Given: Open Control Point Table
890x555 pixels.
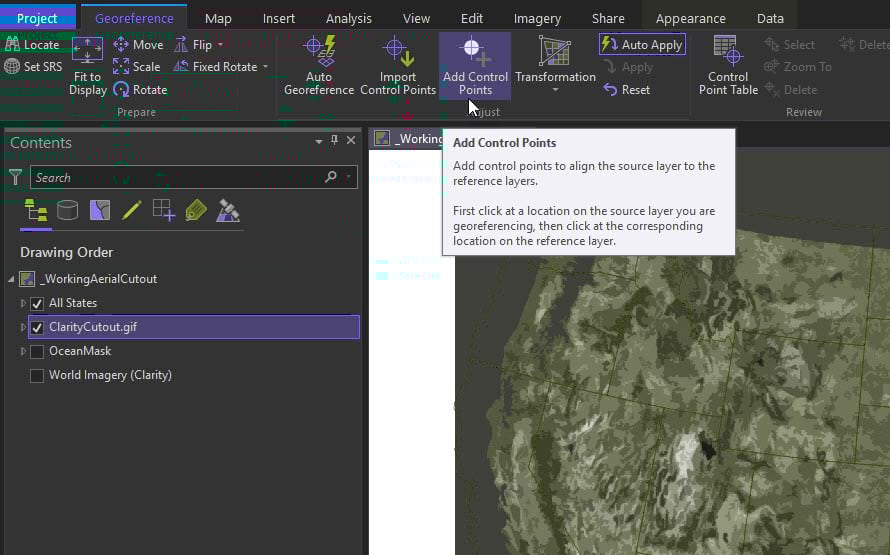Looking at the screenshot, I should (728, 66).
